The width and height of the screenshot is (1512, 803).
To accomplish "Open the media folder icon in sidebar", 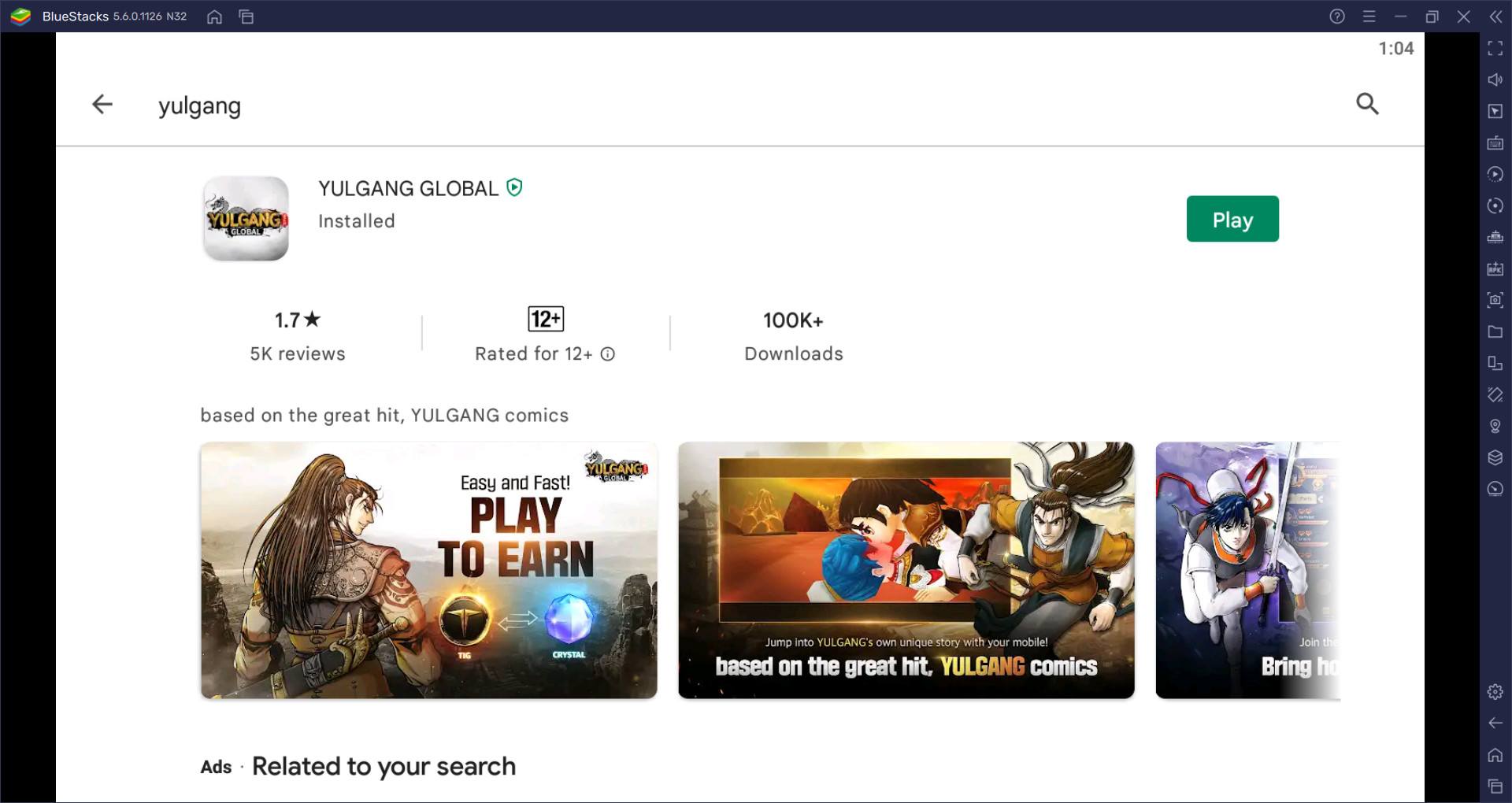I will click(x=1495, y=331).
